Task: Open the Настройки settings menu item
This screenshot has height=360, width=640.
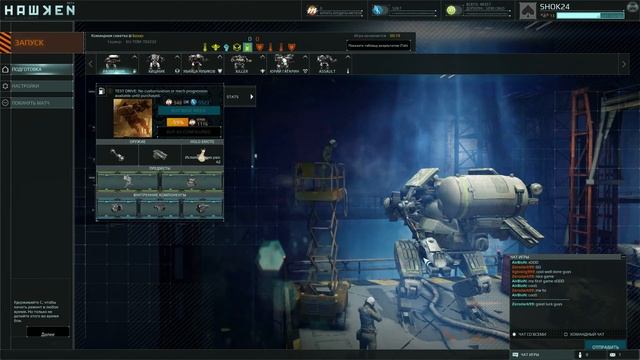Action: click(x=37, y=86)
